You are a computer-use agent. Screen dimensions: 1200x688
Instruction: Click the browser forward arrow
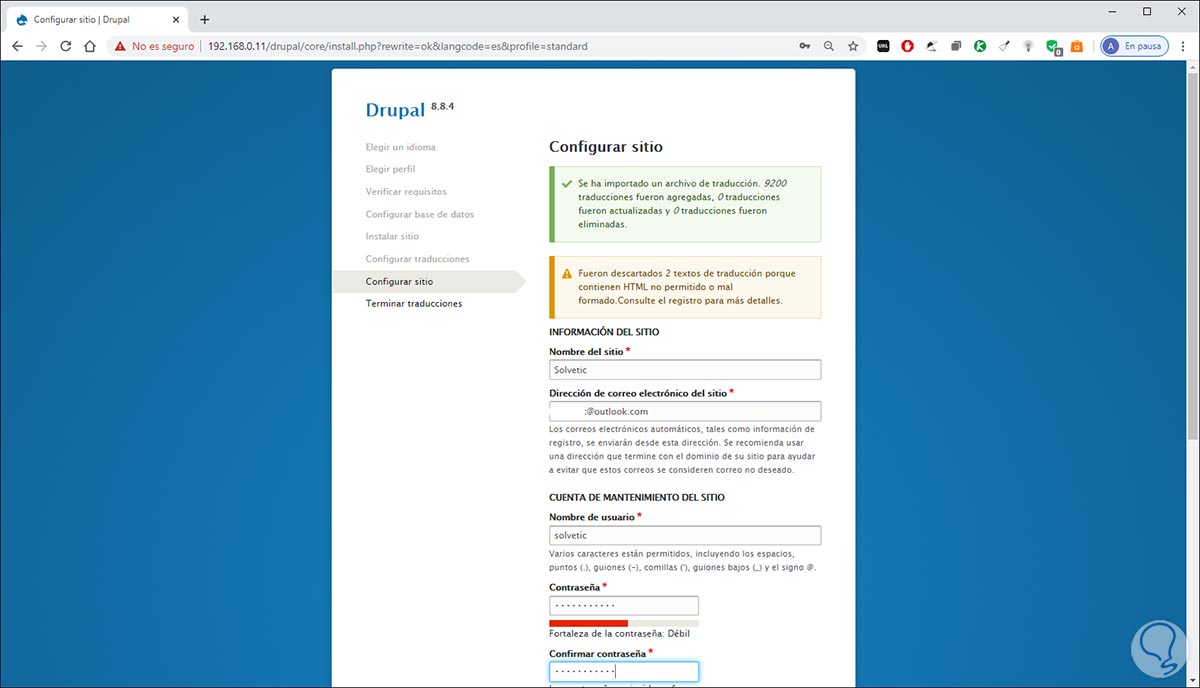coord(41,46)
